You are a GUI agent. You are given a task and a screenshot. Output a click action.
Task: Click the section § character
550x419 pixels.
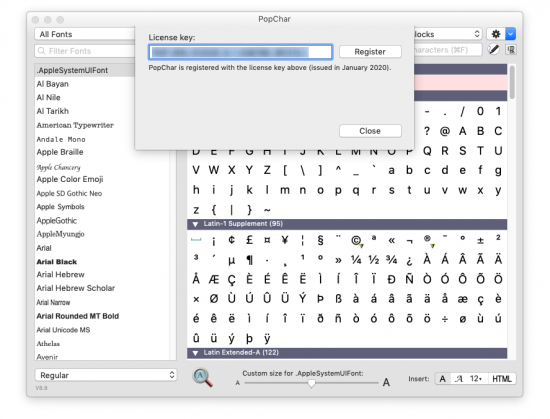coord(320,241)
